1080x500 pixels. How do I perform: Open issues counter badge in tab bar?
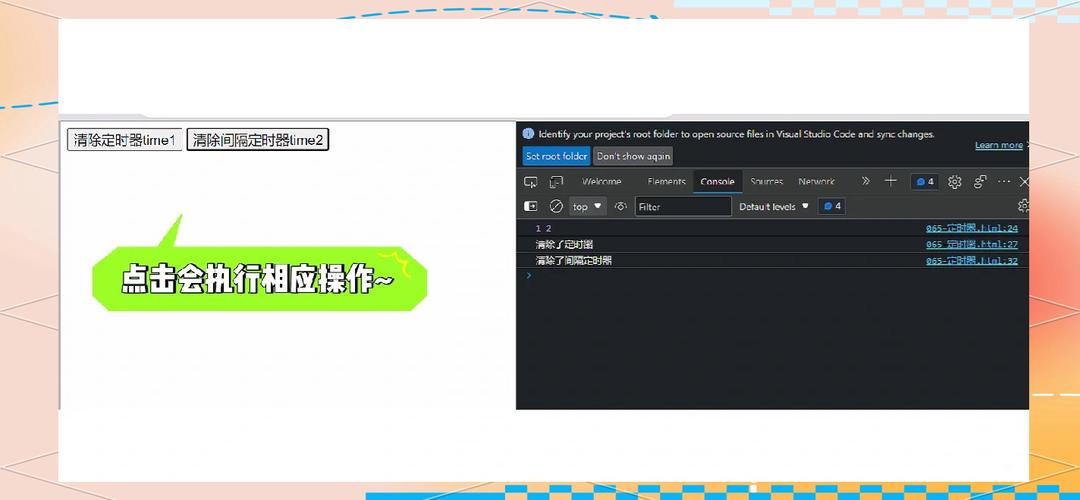coord(925,182)
